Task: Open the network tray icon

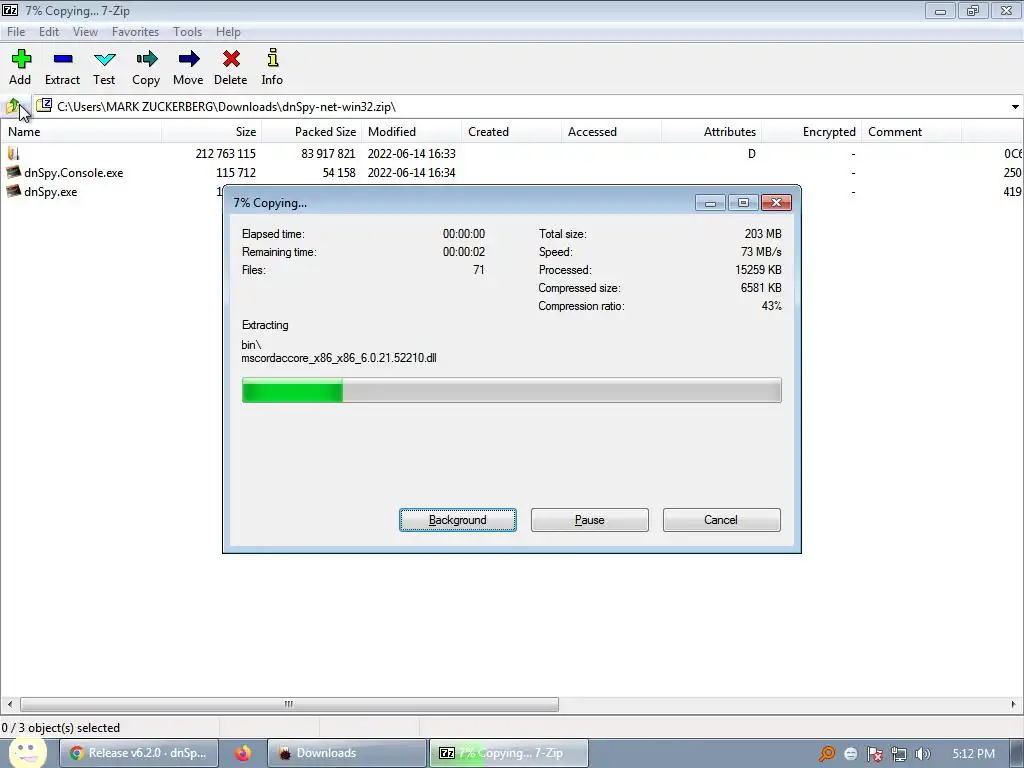Action: (x=899, y=754)
